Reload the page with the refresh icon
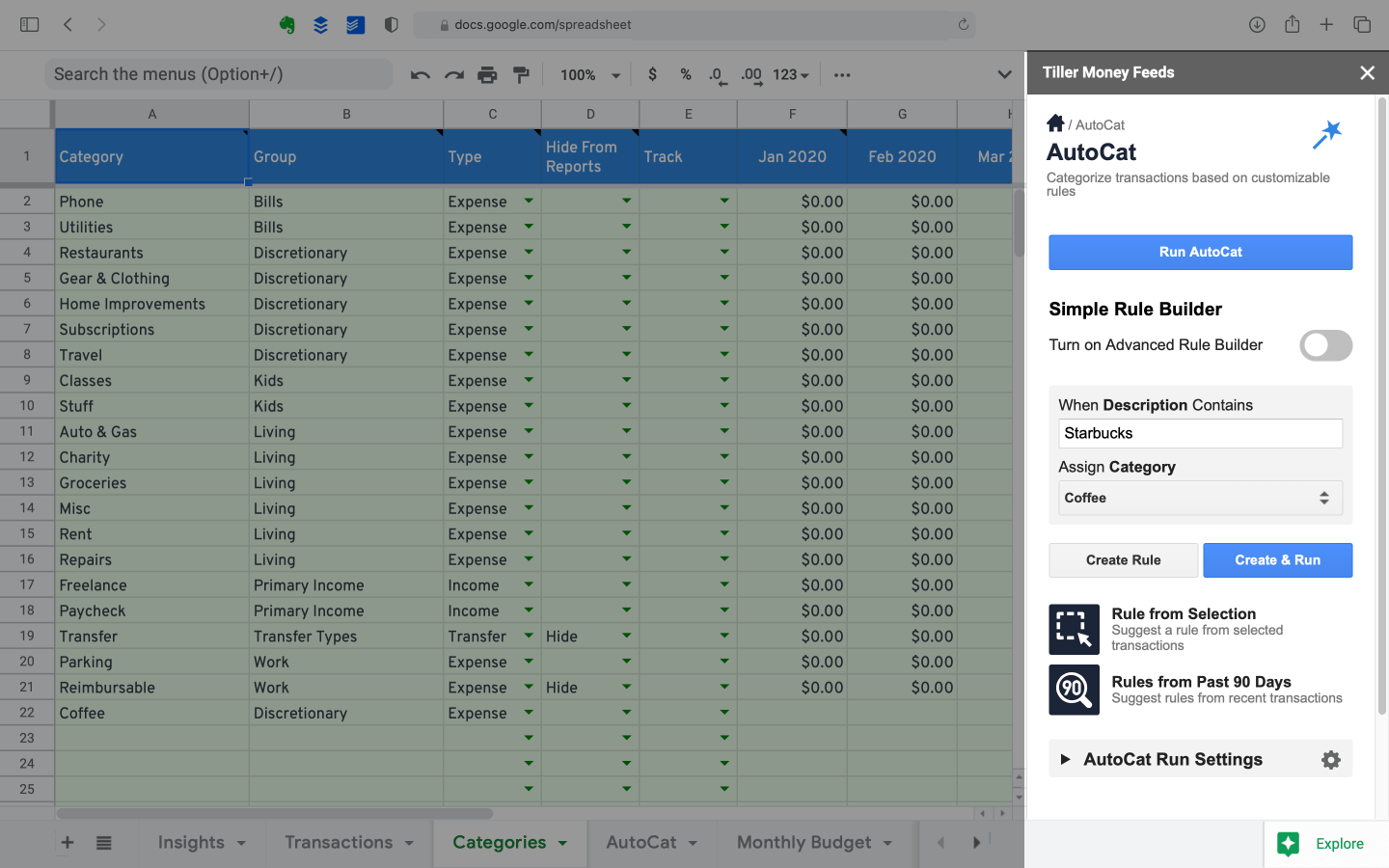 coord(963,25)
